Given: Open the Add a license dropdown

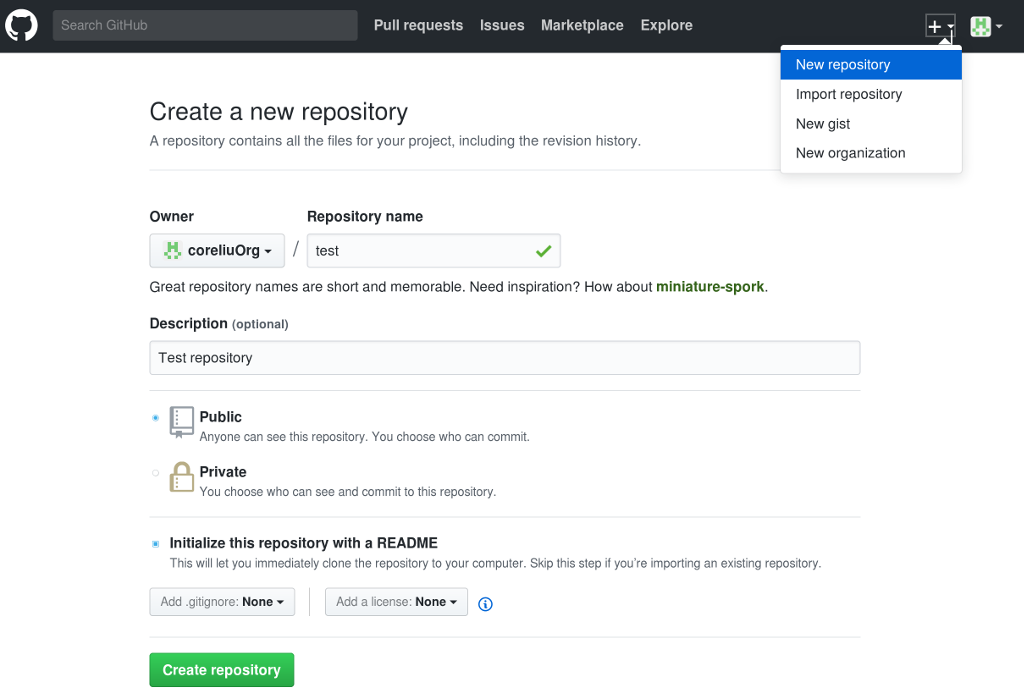Looking at the screenshot, I should click(396, 602).
